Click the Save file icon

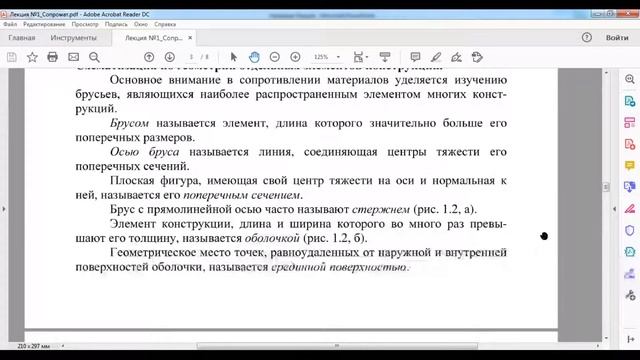[x=11, y=57]
